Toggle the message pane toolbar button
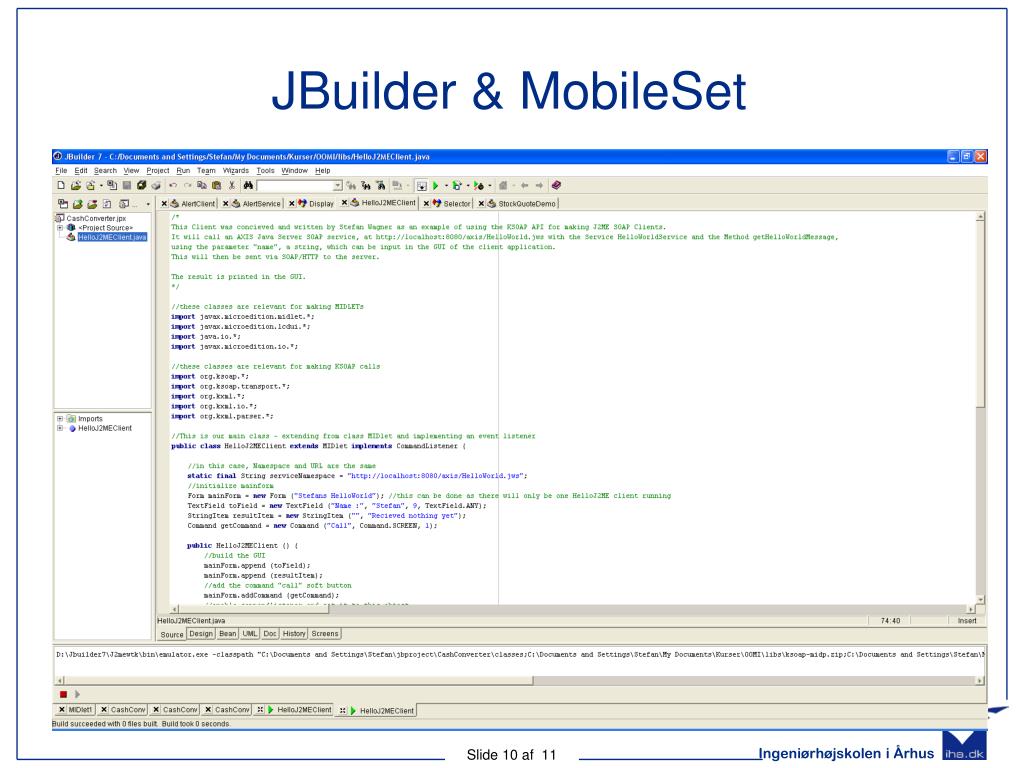 [x=421, y=186]
